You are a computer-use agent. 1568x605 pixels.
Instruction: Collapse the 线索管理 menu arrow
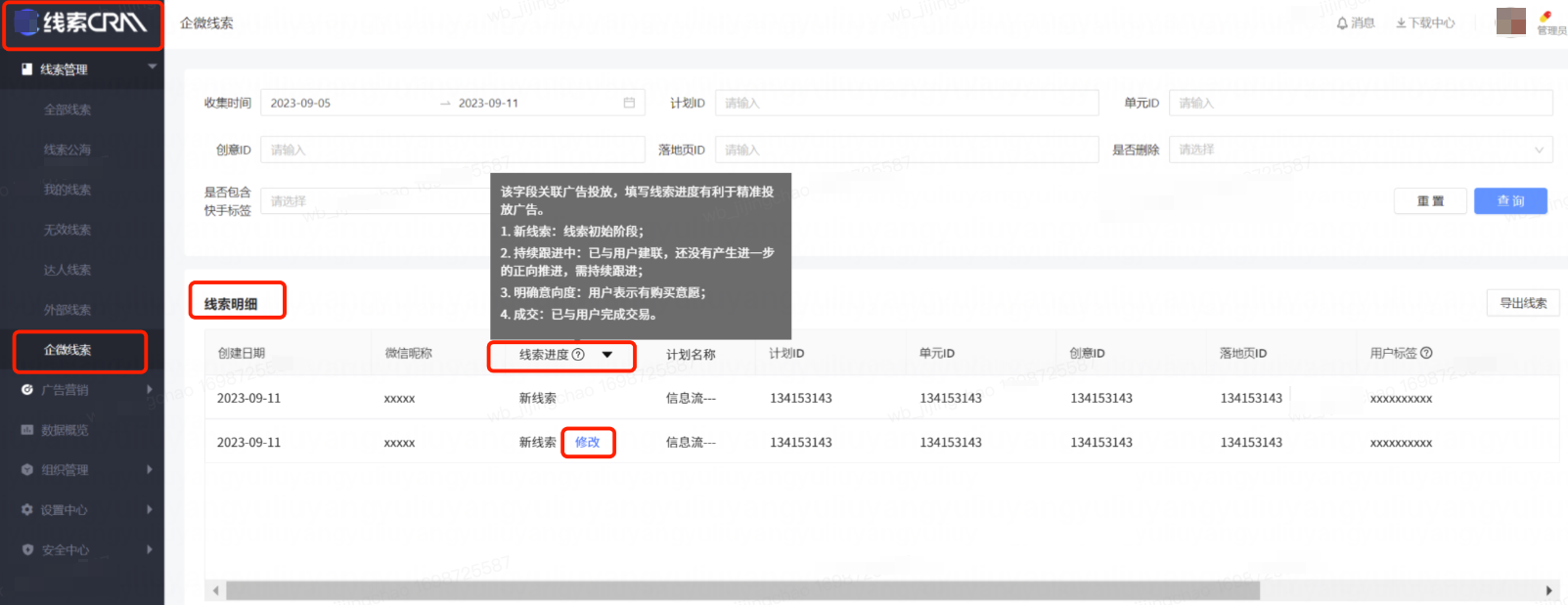click(x=152, y=66)
